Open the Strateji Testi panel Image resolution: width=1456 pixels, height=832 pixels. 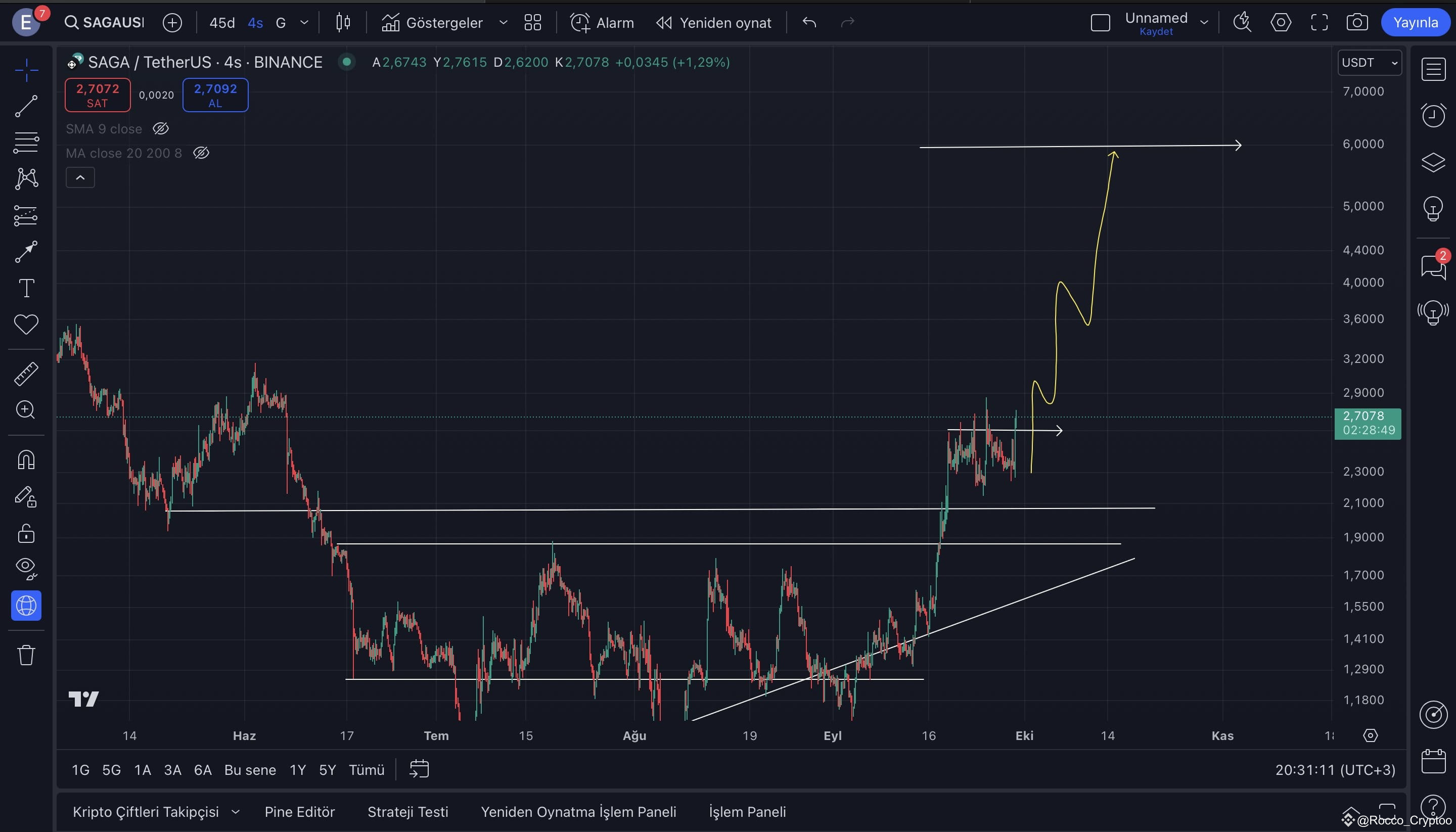pos(407,811)
